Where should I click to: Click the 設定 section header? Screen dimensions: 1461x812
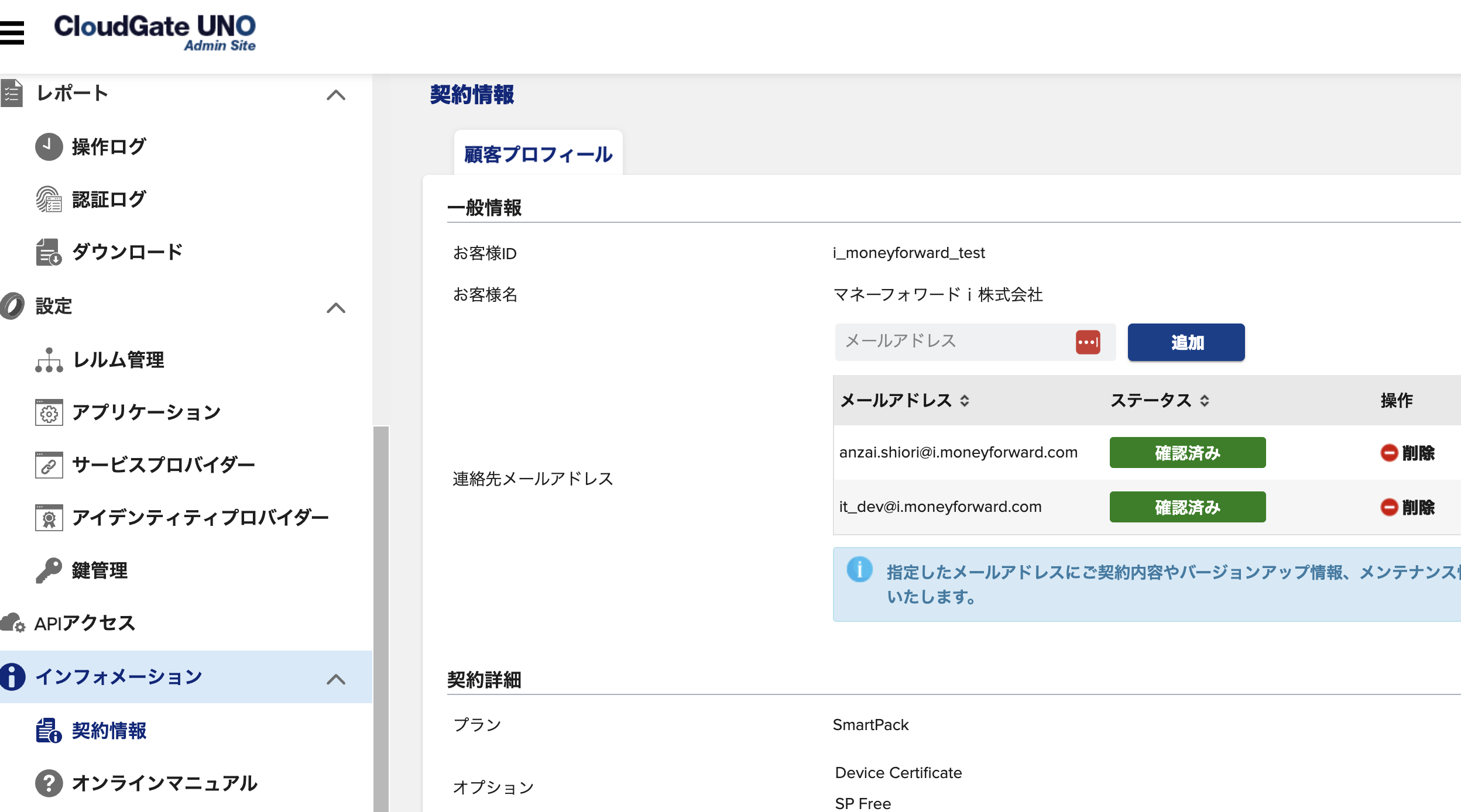coord(186,306)
